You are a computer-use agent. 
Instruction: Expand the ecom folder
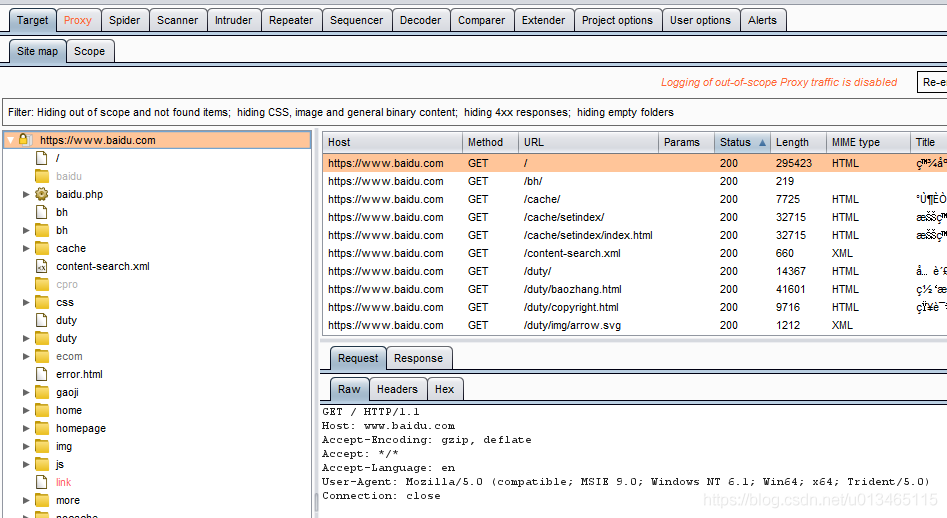click(26, 356)
